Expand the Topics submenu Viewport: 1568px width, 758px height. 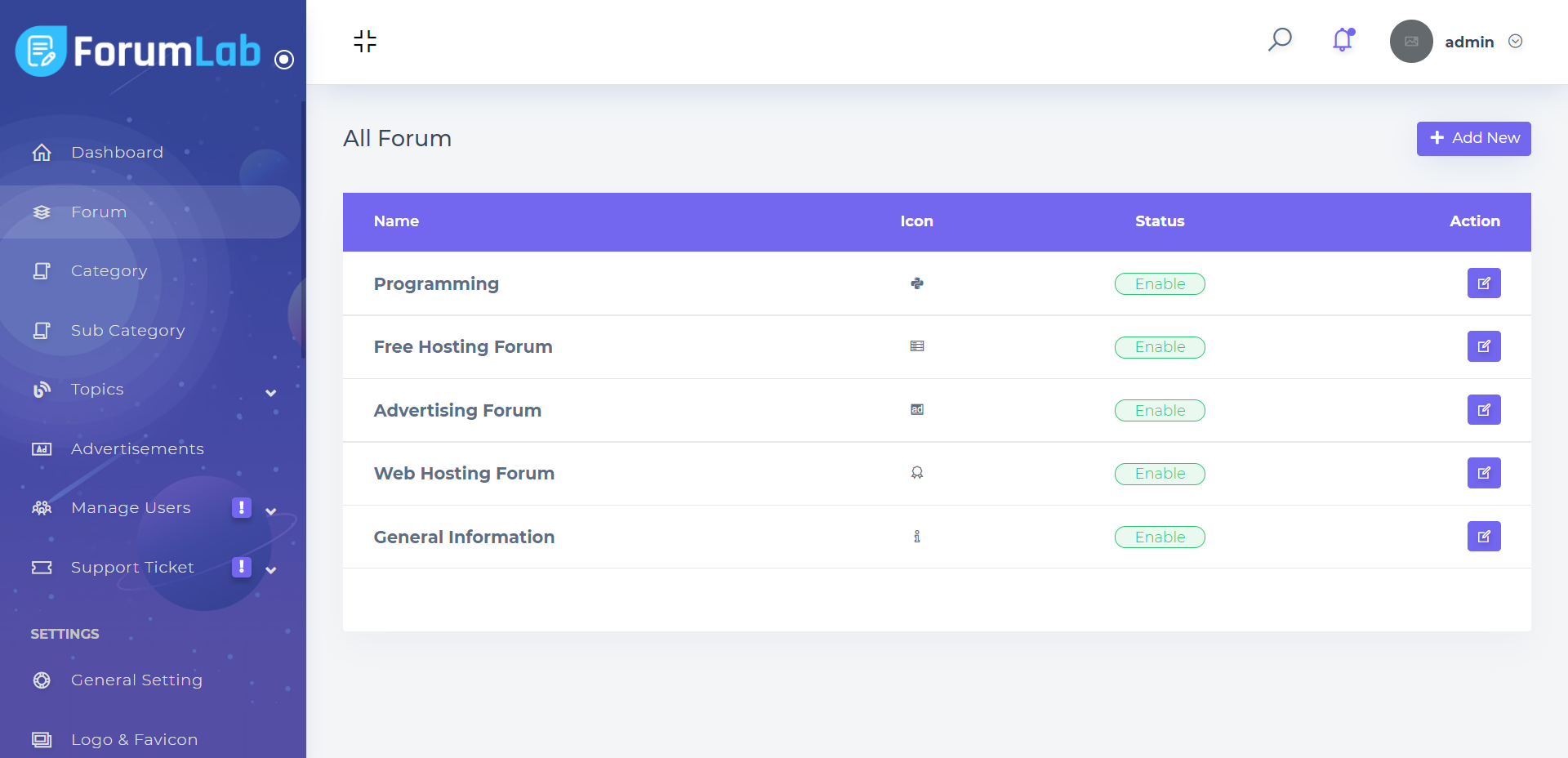(x=271, y=393)
